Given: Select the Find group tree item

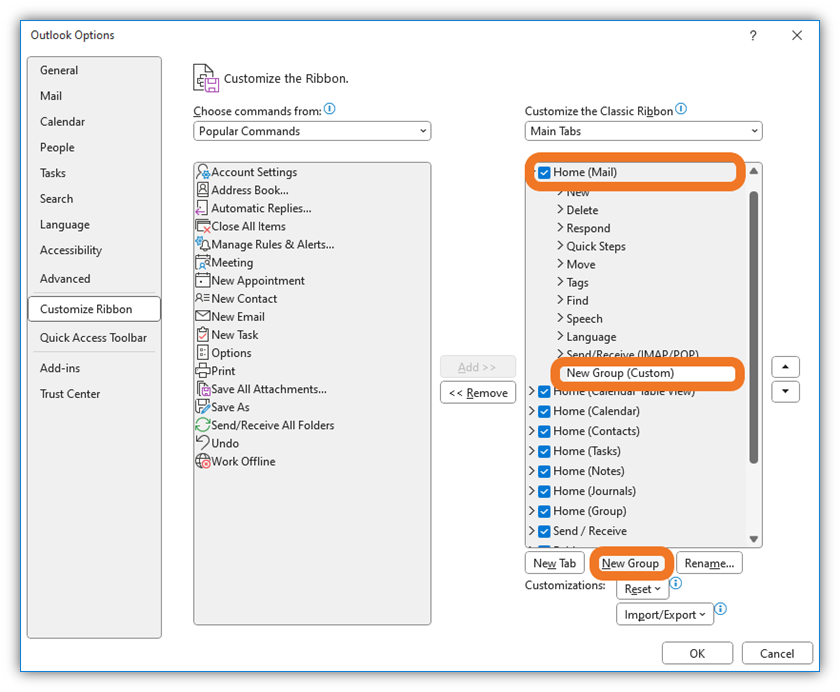Looking at the screenshot, I should [577, 300].
